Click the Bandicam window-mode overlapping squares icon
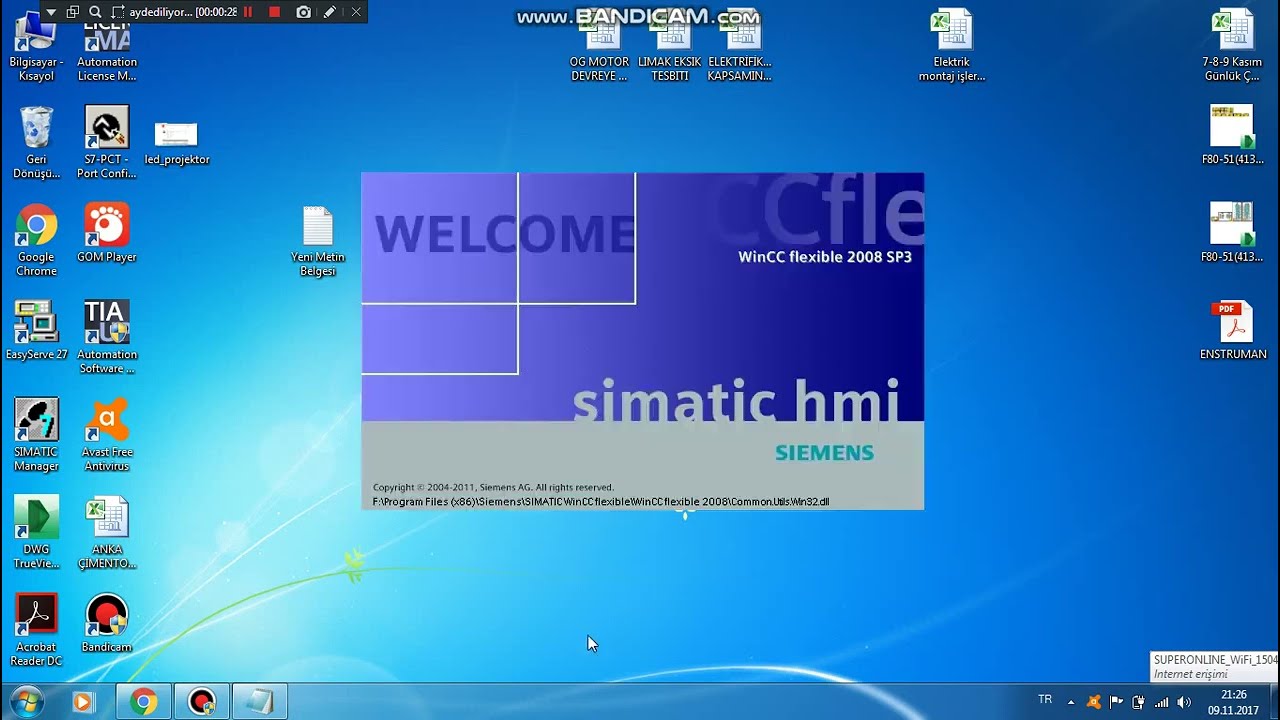The image size is (1280, 720). (73, 12)
